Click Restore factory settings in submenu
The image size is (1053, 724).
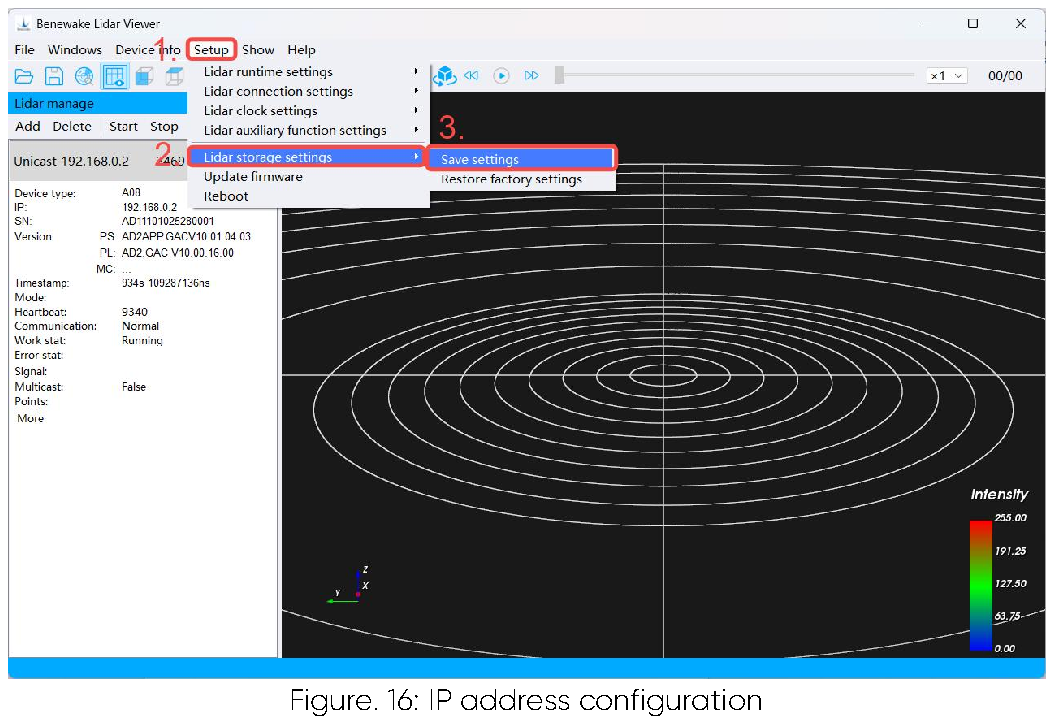522,179
